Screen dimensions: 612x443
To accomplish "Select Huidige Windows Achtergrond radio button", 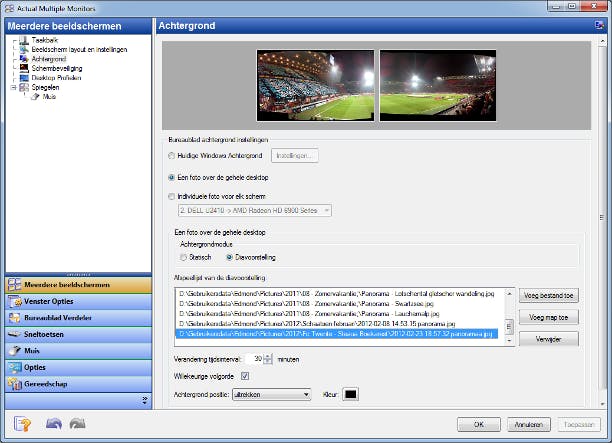I will tap(171, 156).
